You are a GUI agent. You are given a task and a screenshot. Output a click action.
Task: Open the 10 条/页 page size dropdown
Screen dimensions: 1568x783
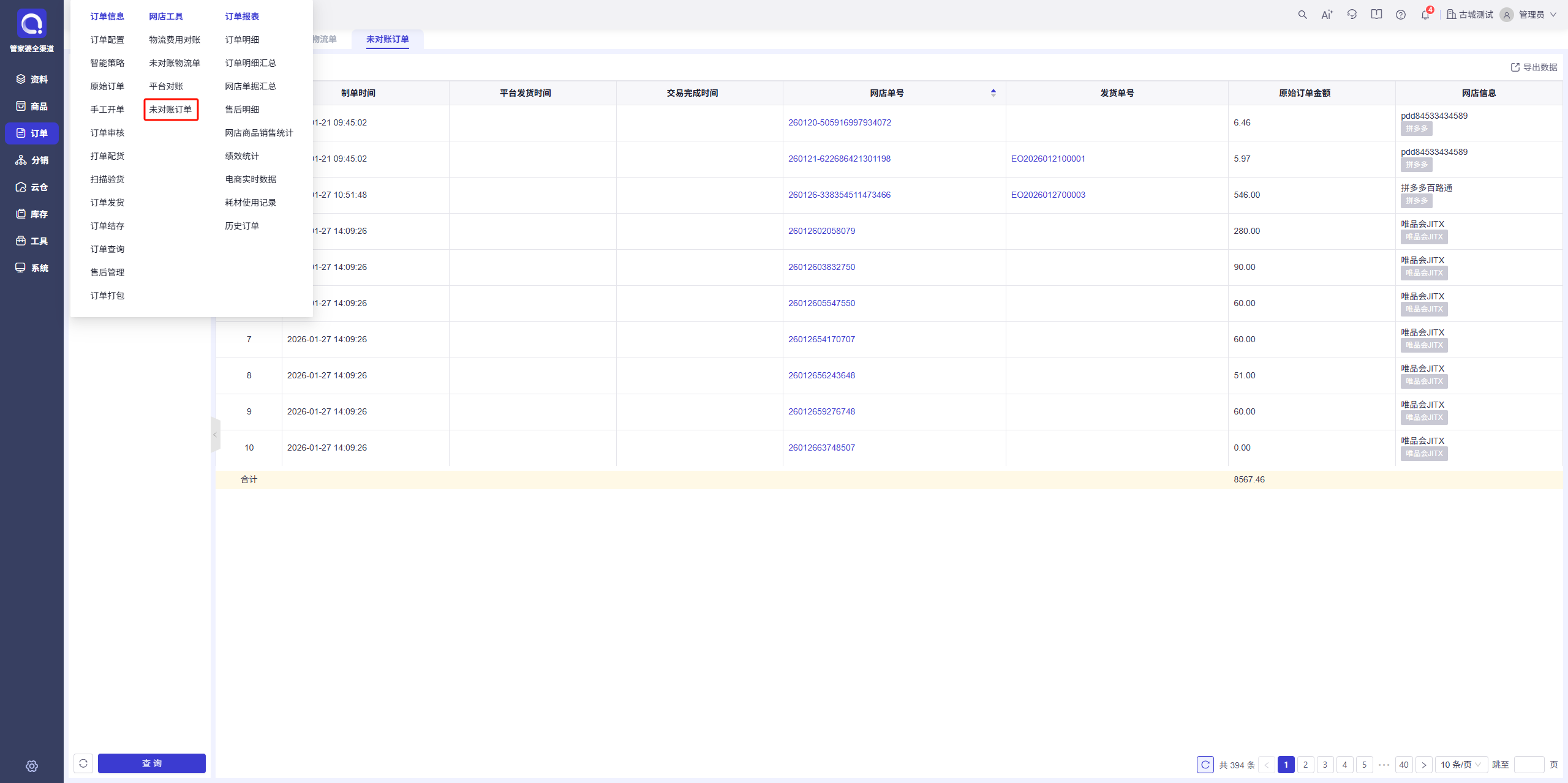point(1461,765)
